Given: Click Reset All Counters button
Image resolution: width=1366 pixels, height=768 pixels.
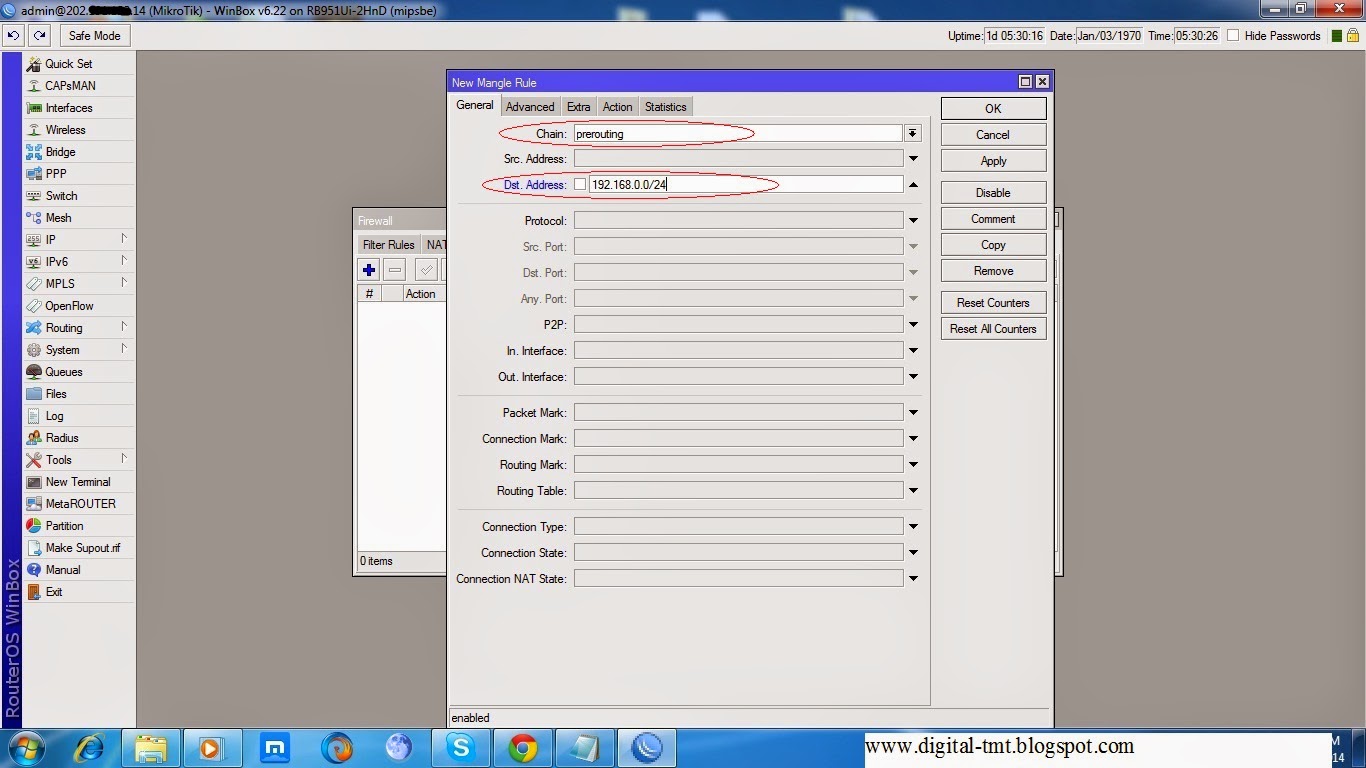Looking at the screenshot, I should (993, 328).
